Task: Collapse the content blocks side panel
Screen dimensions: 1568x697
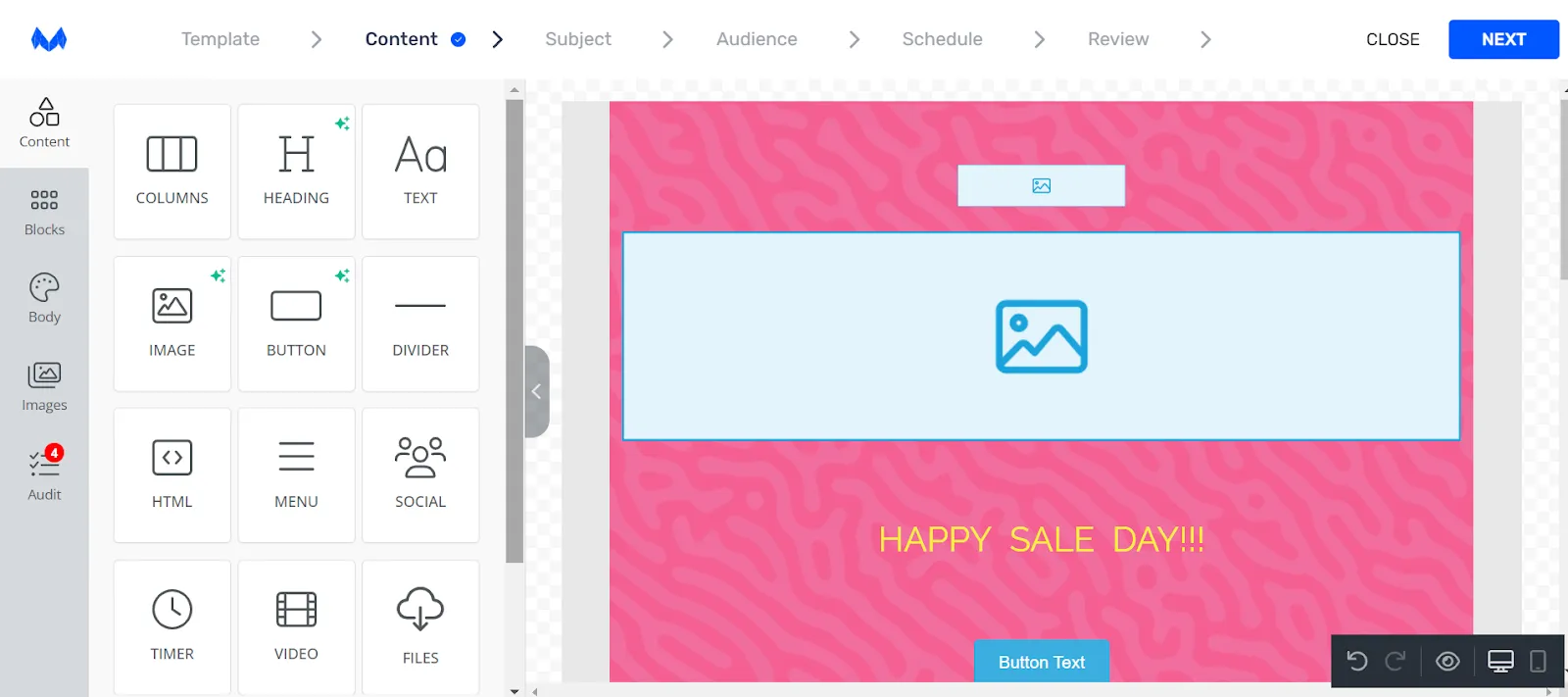Action: 536,391
